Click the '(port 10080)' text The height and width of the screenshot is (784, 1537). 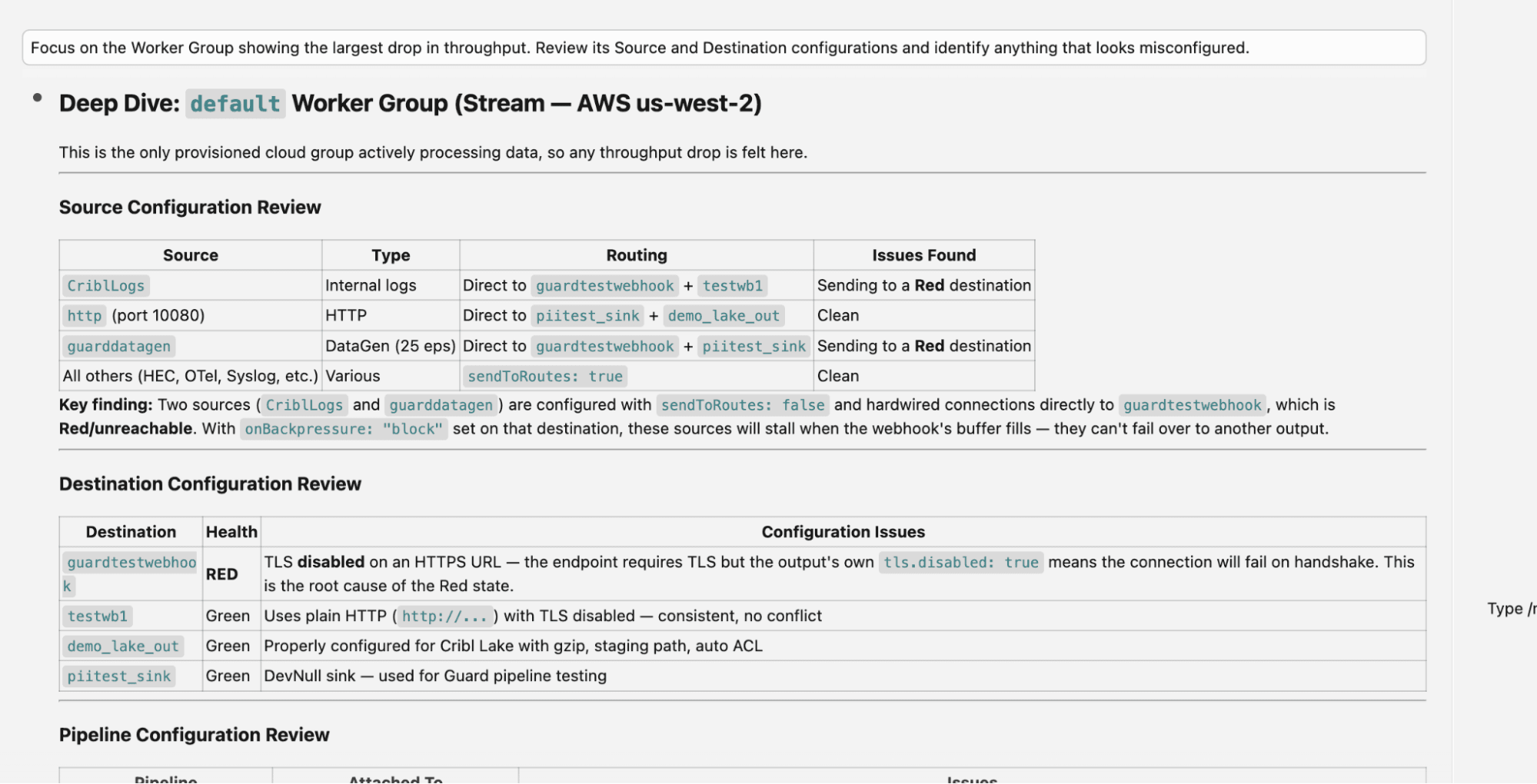(x=158, y=315)
